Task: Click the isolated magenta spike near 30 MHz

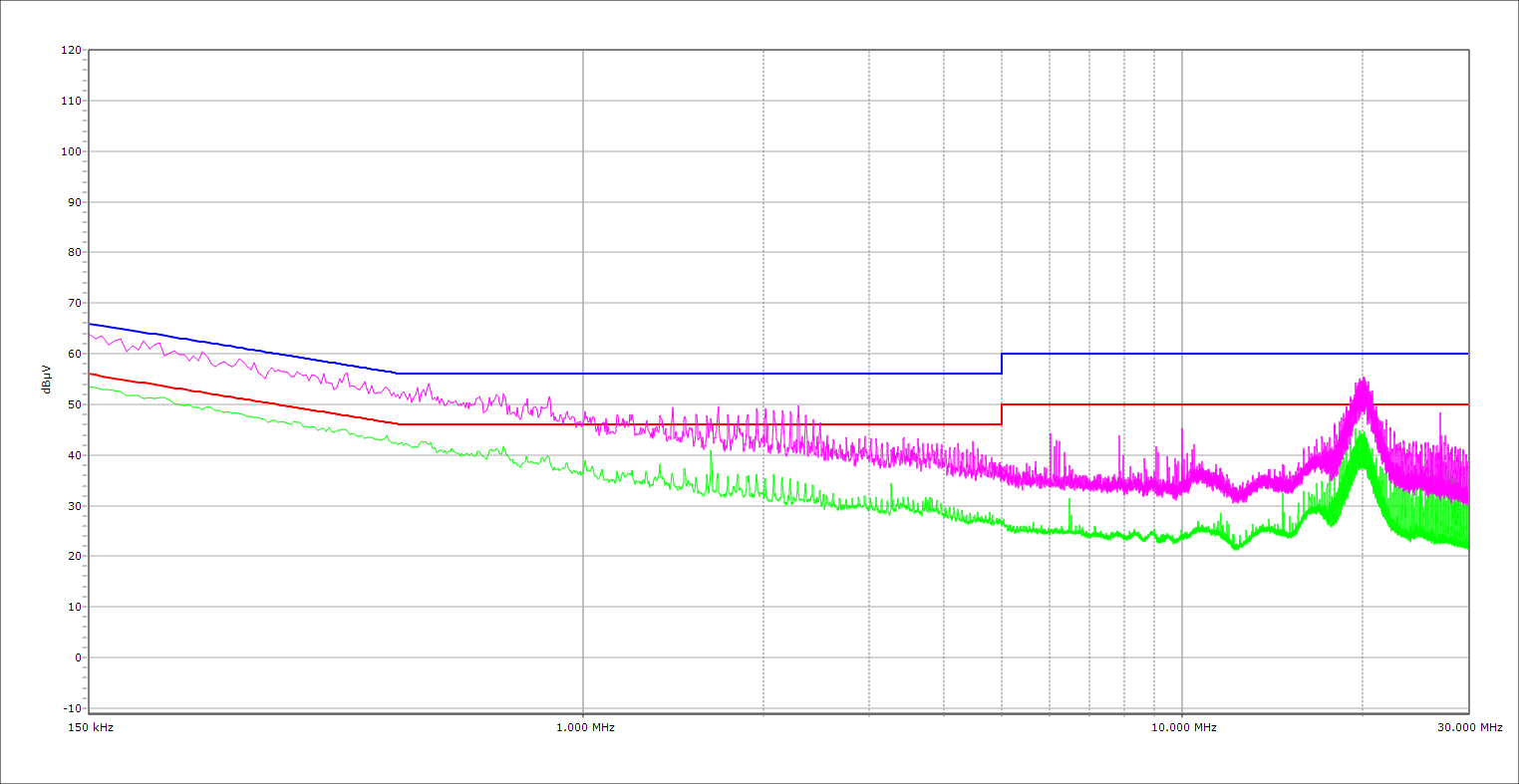Action: pos(1440,415)
